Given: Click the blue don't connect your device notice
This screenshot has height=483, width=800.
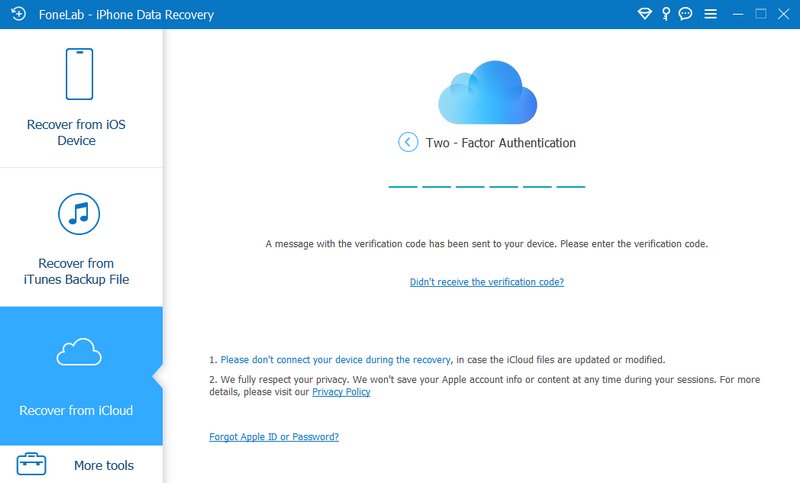Looking at the screenshot, I should click(336, 360).
